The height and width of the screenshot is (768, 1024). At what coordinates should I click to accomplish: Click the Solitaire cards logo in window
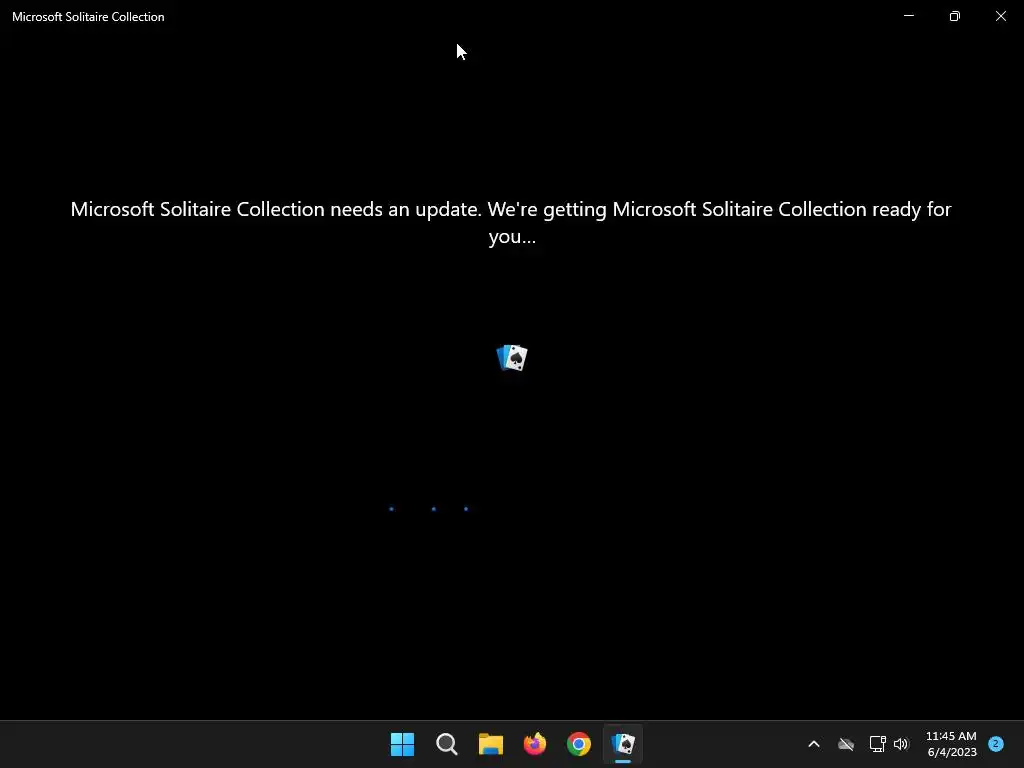point(512,358)
